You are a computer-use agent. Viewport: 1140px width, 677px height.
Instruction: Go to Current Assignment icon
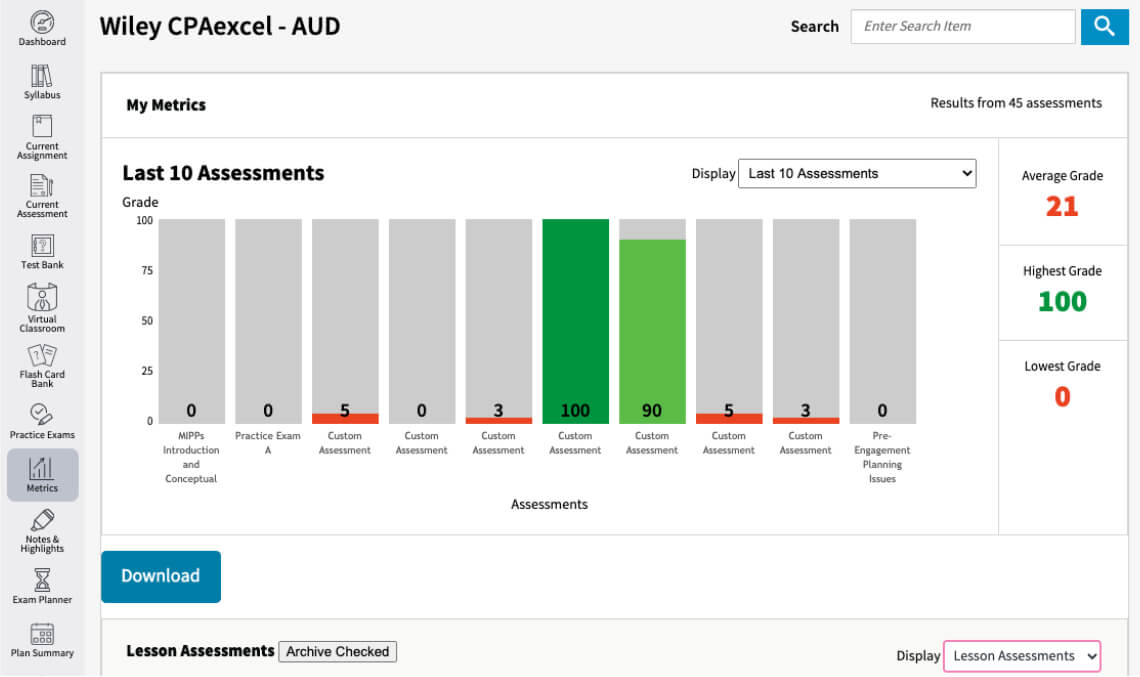(42, 126)
